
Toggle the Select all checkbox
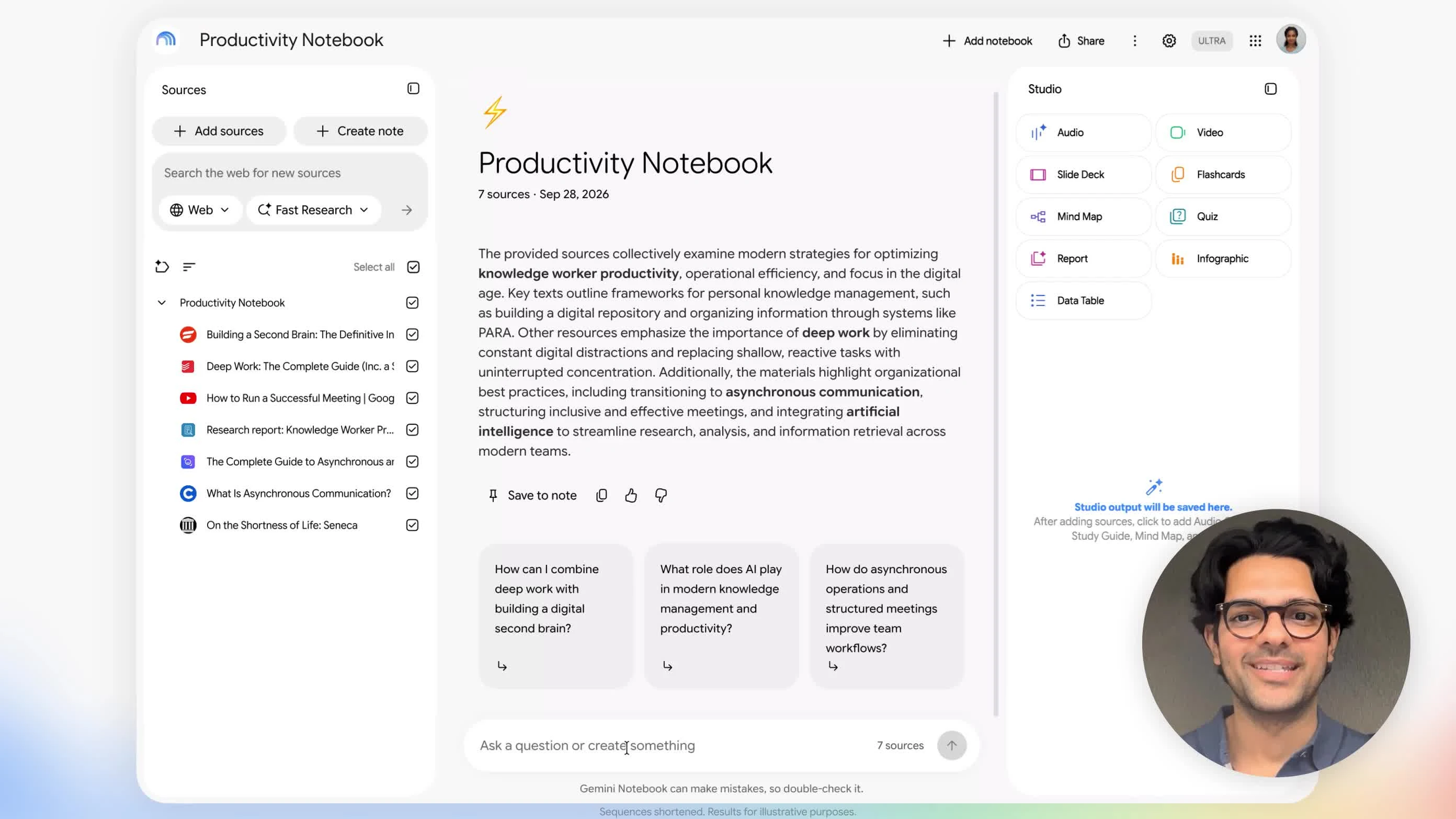413,267
